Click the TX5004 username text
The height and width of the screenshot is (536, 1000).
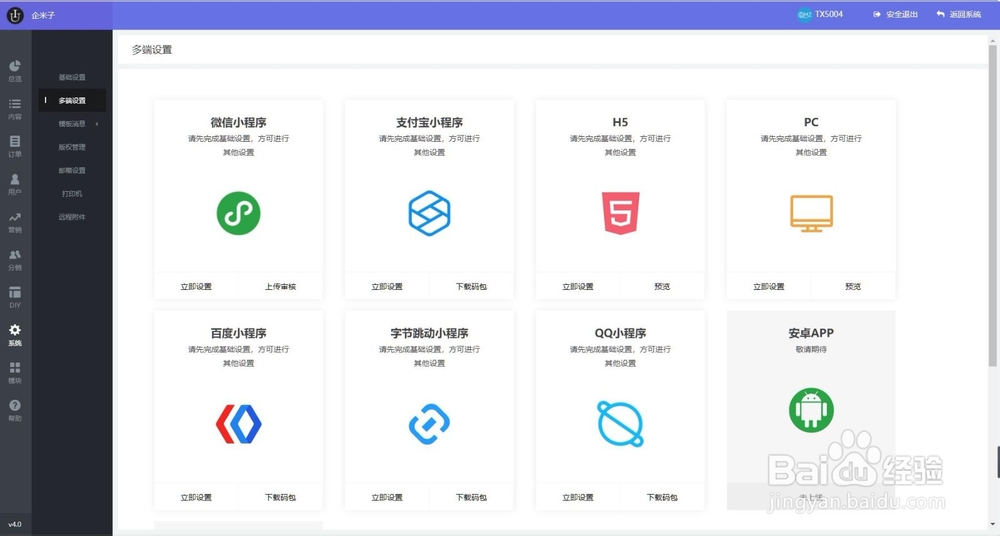coord(829,14)
